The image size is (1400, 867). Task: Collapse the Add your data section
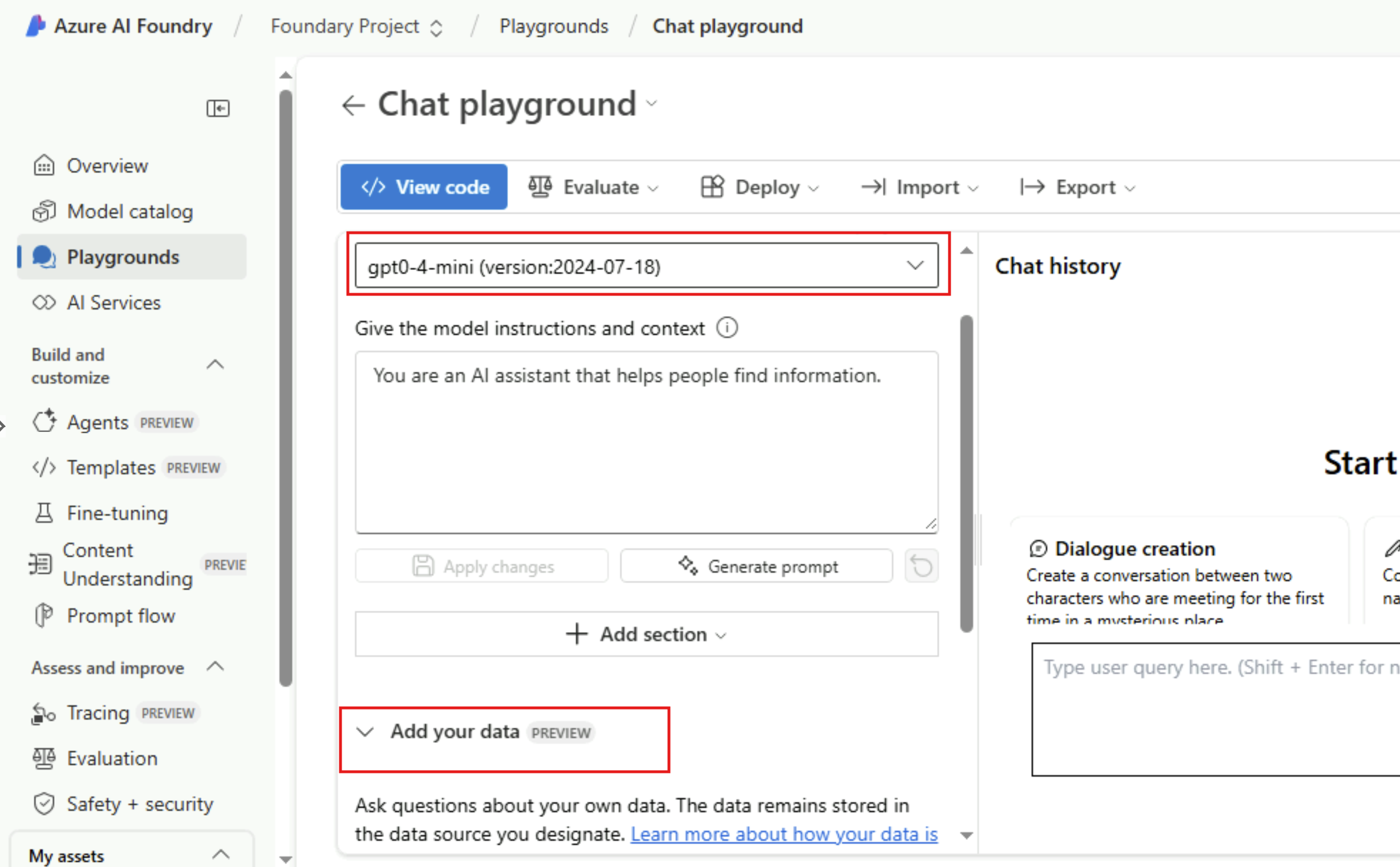[365, 732]
